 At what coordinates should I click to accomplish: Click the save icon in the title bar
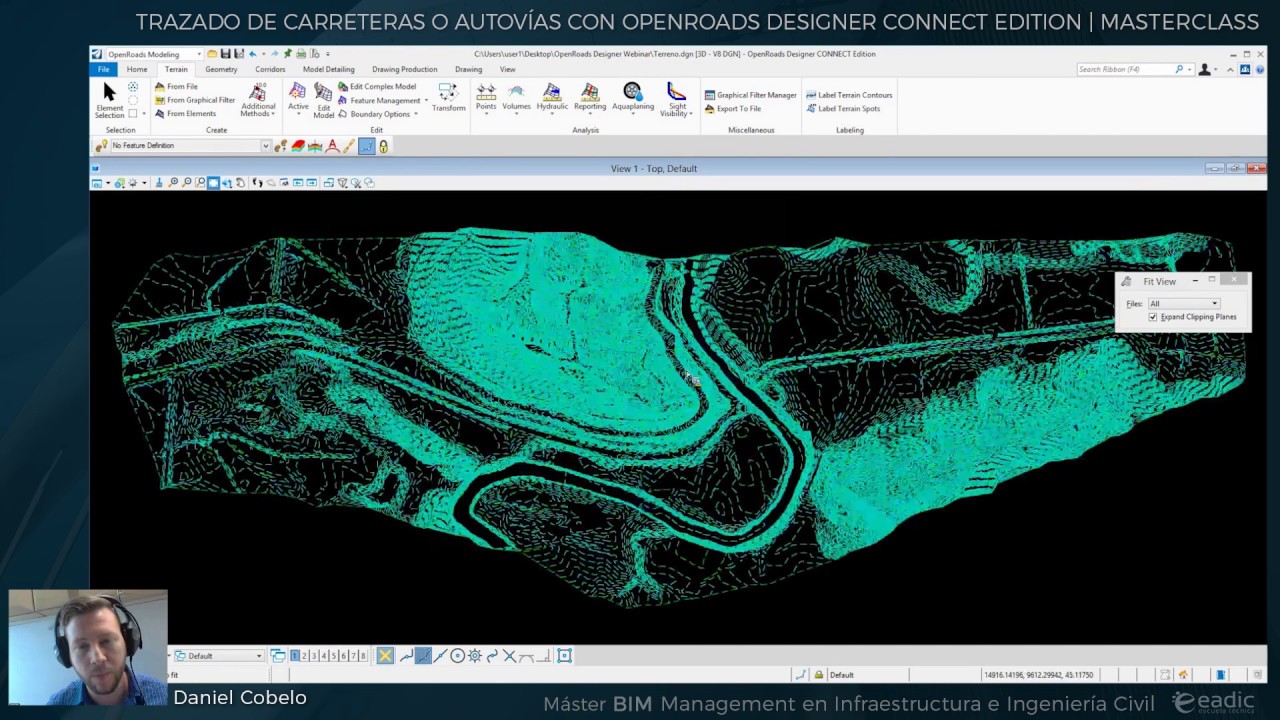(x=225, y=54)
